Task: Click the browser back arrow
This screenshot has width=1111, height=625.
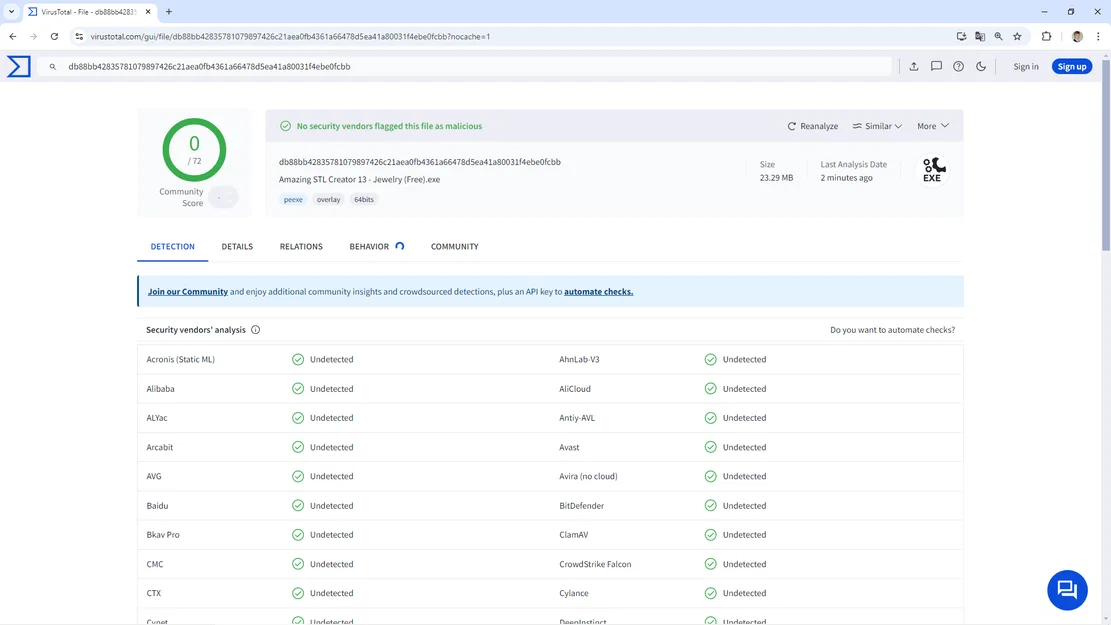Action: tap(13, 36)
